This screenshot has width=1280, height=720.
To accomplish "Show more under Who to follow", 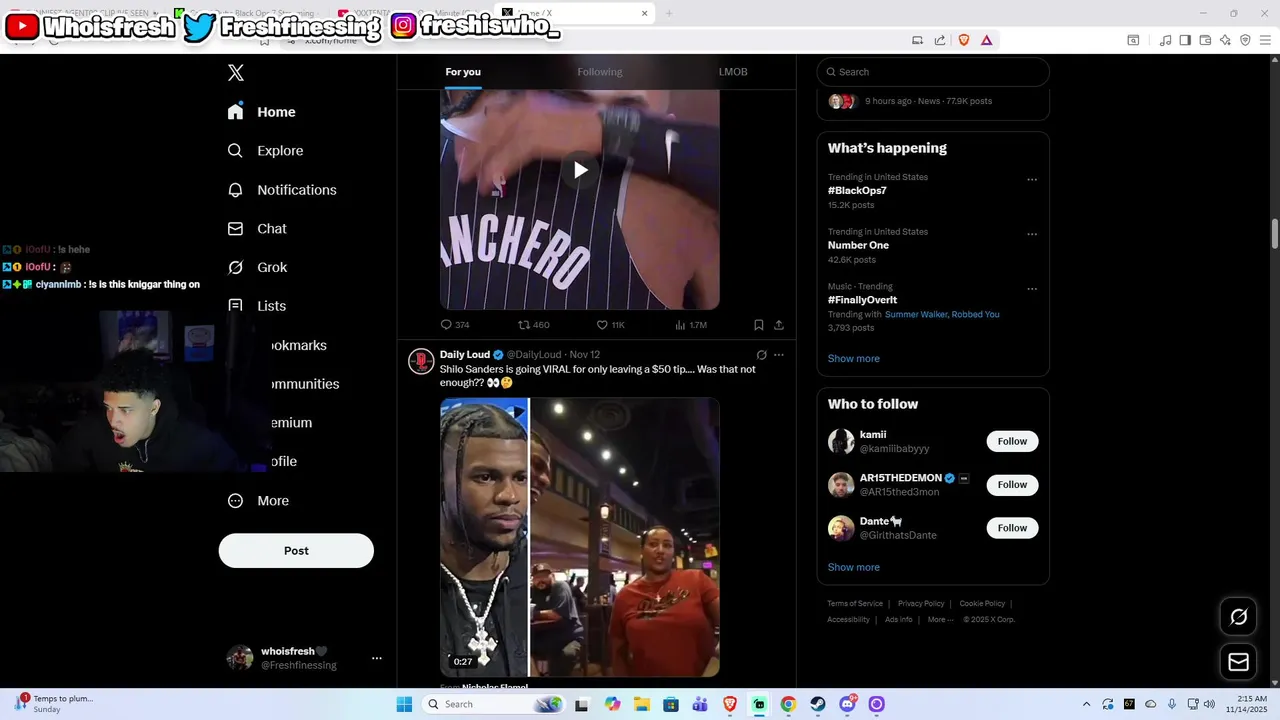I will pyautogui.click(x=854, y=567).
